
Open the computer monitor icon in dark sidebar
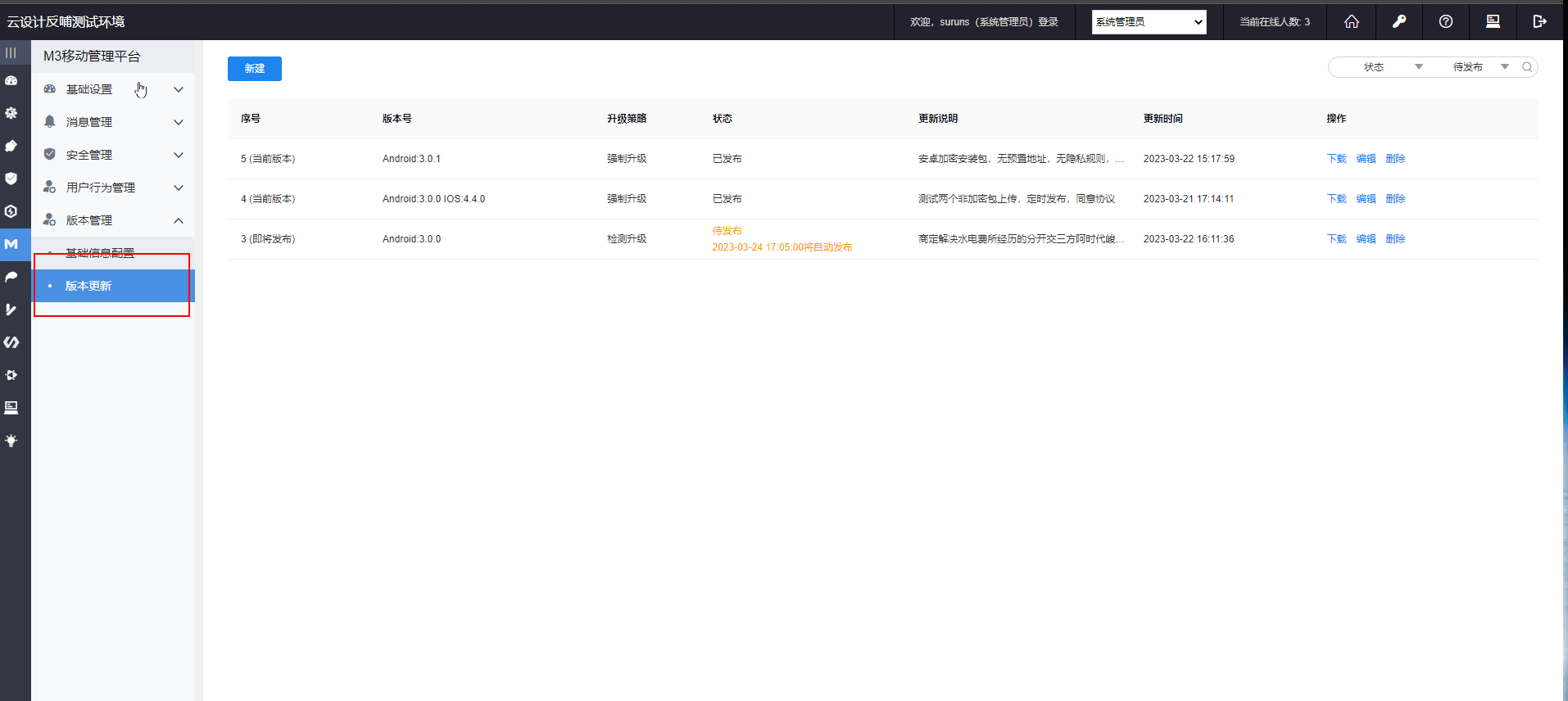click(x=11, y=408)
